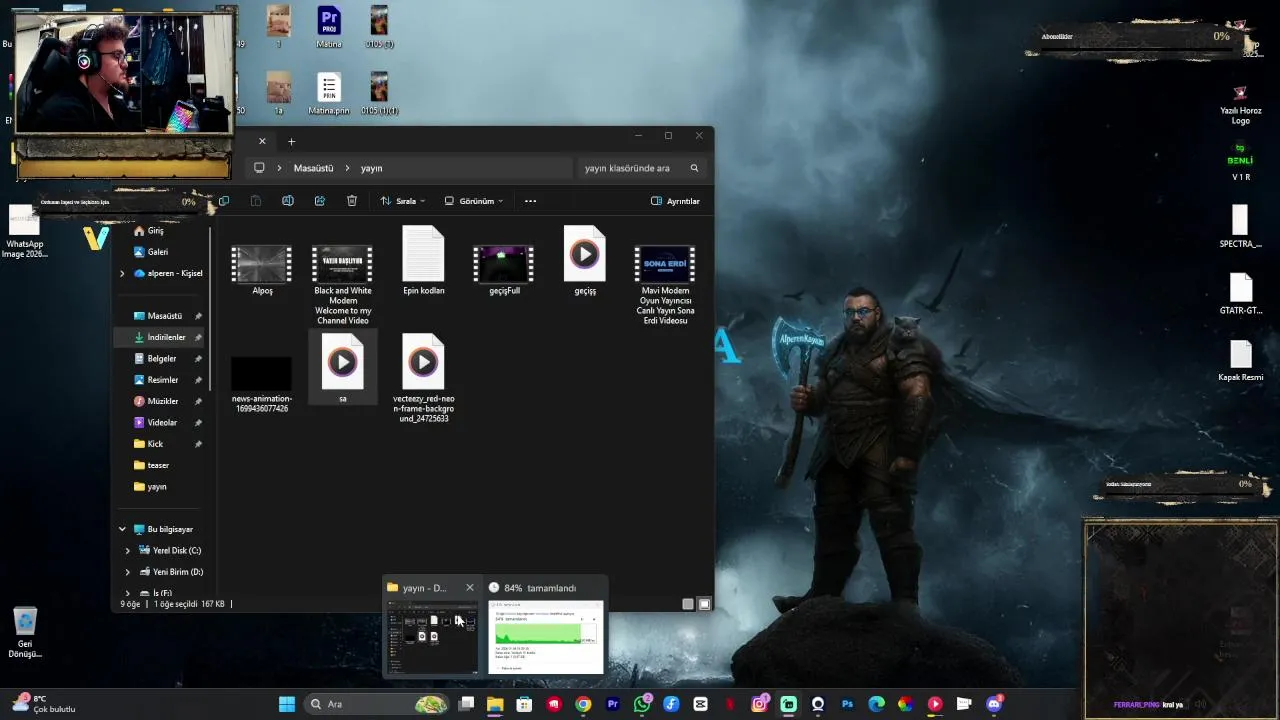The width and height of the screenshot is (1280, 720).
Task: Close the current Explorer tab
Action: pos(262,141)
